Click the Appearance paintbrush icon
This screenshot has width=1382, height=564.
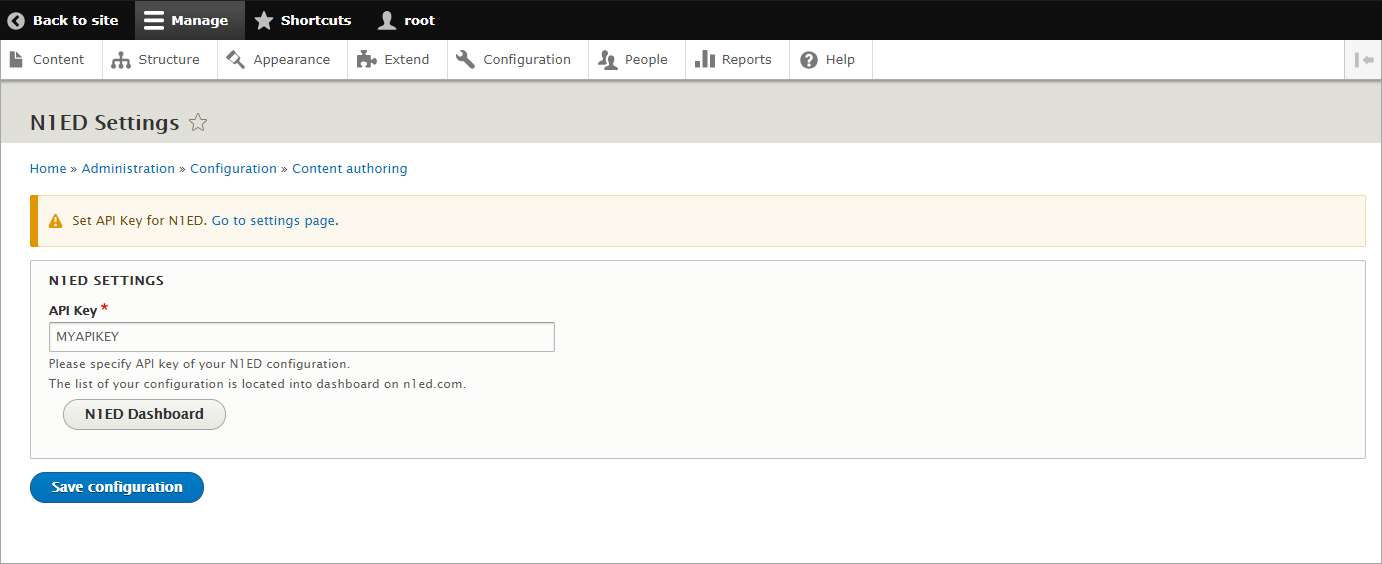tap(235, 60)
